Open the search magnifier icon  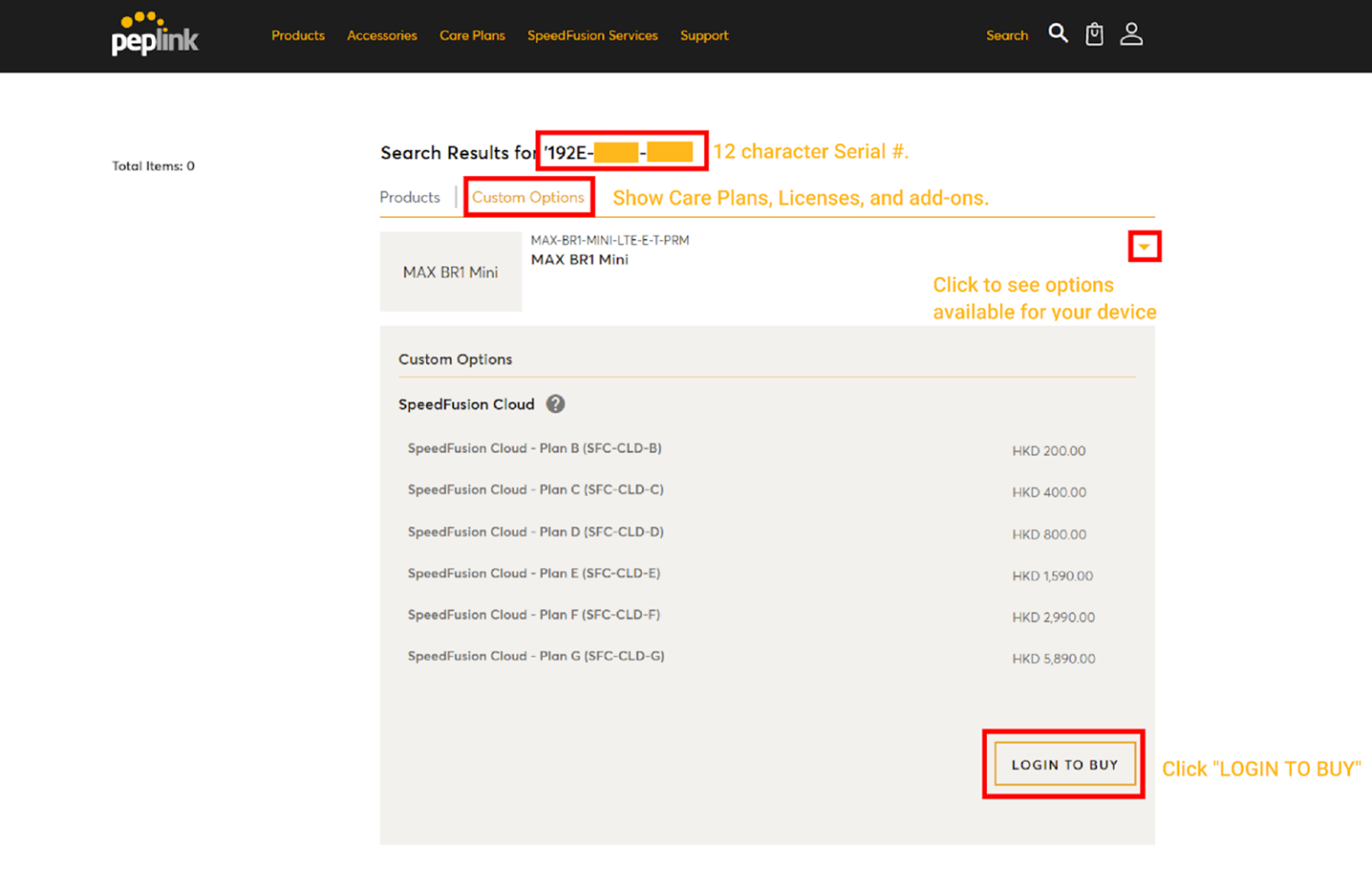pyautogui.click(x=1058, y=34)
